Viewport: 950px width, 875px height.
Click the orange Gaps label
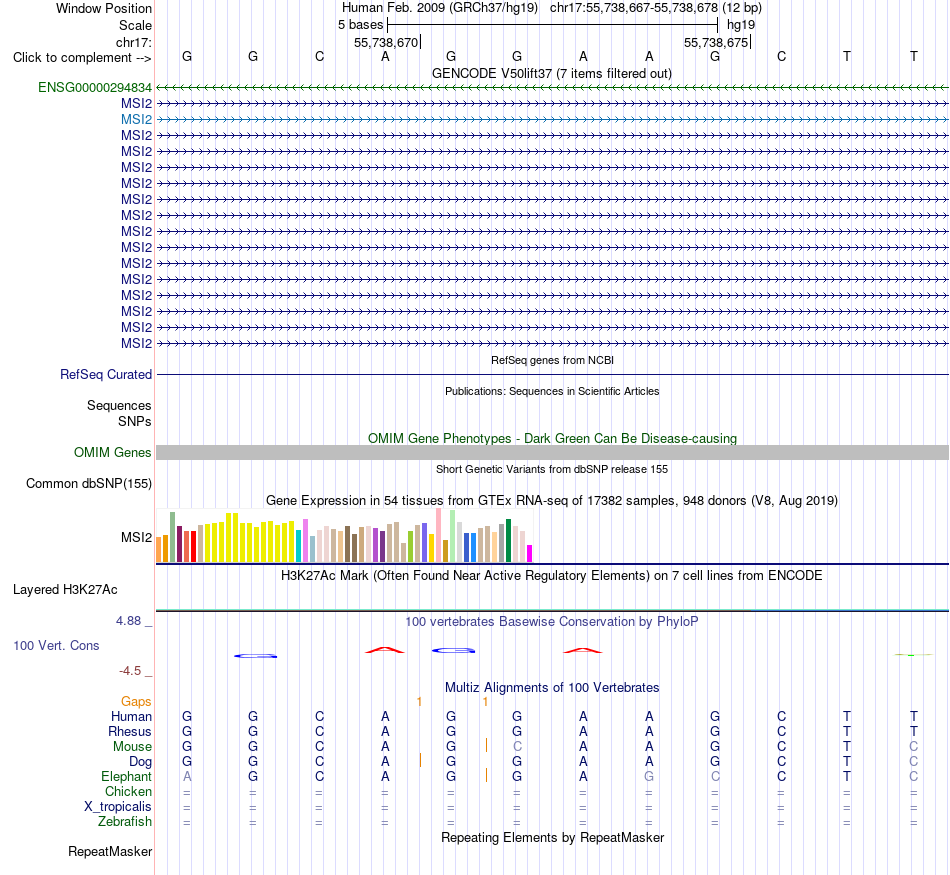click(136, 701)
